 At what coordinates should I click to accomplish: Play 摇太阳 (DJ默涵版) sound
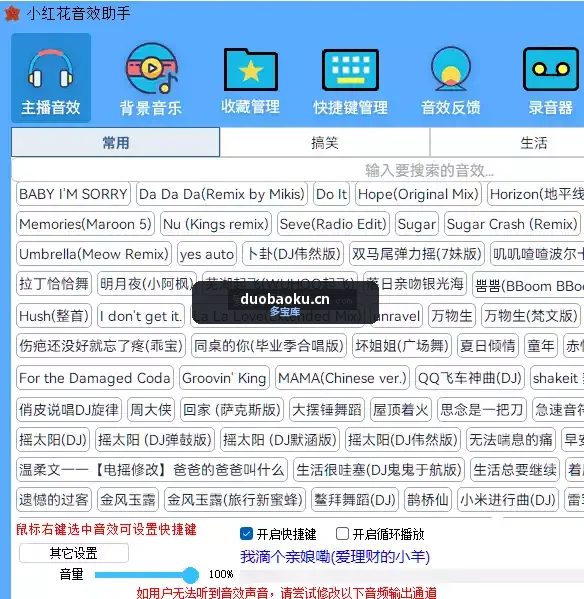coord(280,439)
